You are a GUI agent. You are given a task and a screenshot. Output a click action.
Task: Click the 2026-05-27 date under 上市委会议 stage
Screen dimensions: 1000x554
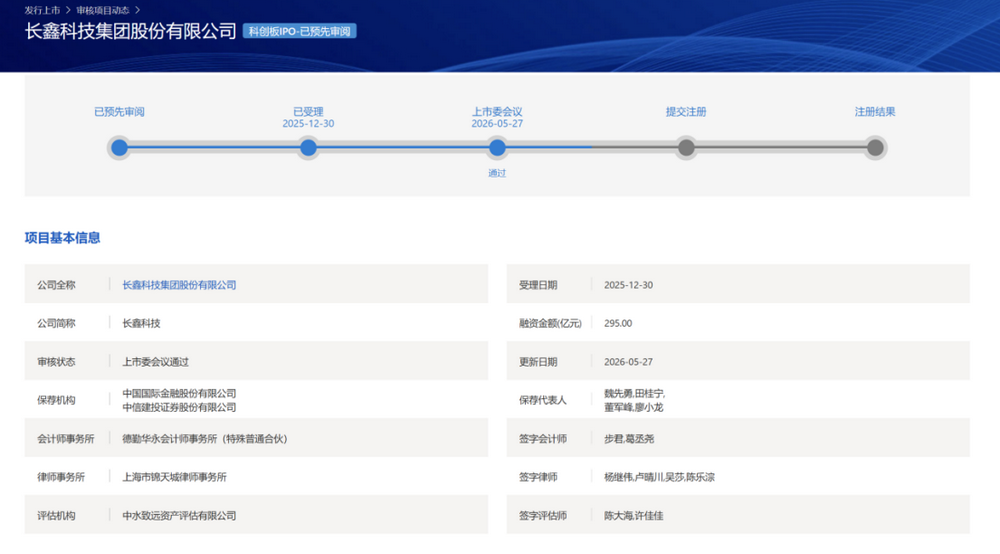coord(497,124)
